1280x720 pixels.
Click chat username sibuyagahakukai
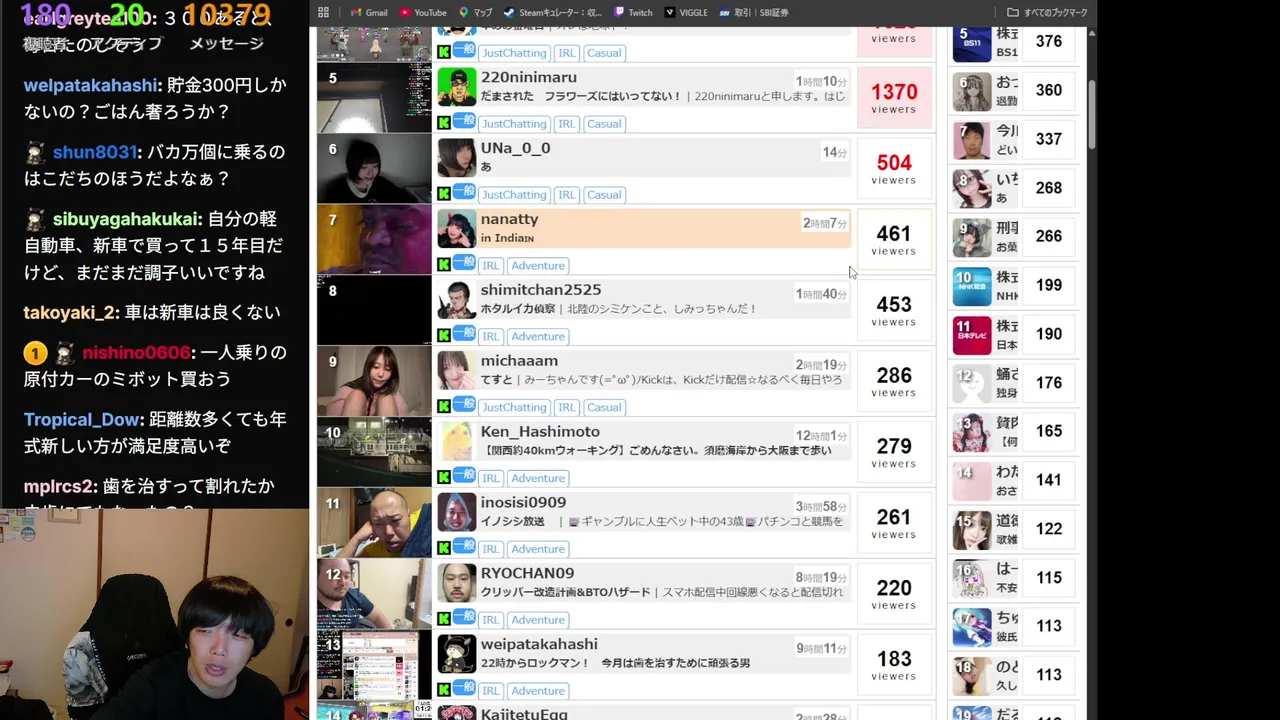point(127,219)
